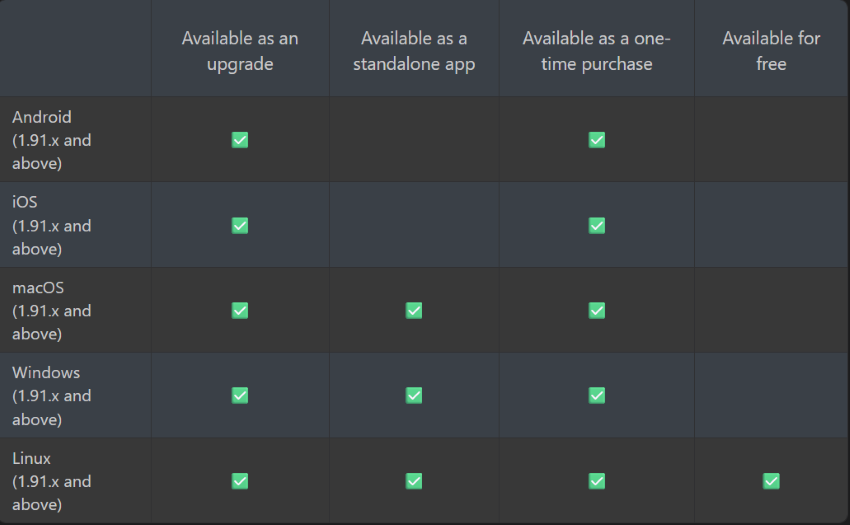The image size is (850, 525).
Task: Click Linux upgrade availability checkmark
Action: coord(240,481)
